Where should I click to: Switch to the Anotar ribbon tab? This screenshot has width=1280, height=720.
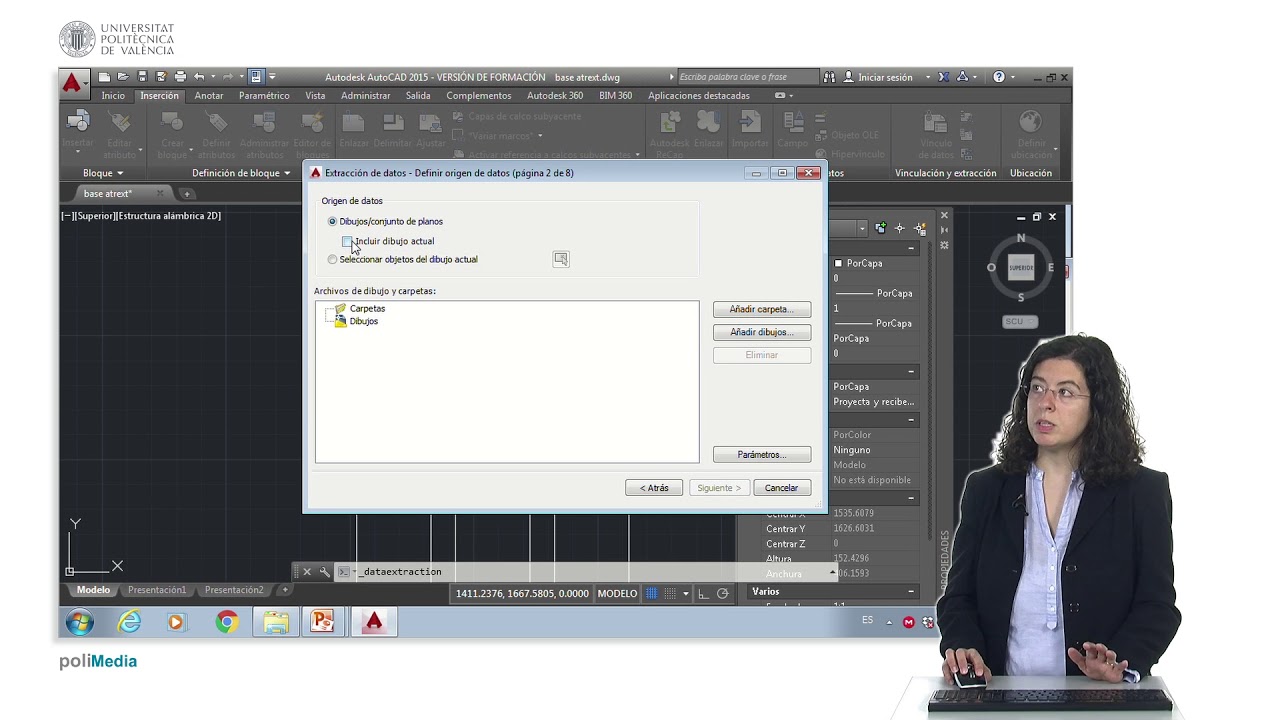(209, 96)
